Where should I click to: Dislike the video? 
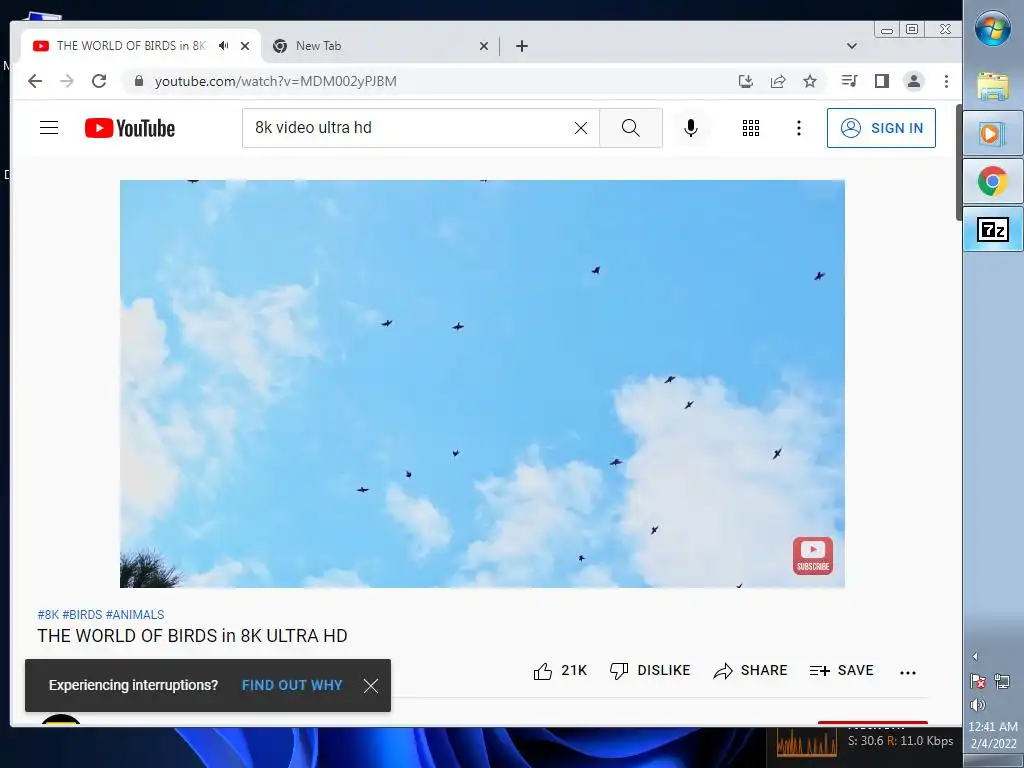click(x=650, y=671)
